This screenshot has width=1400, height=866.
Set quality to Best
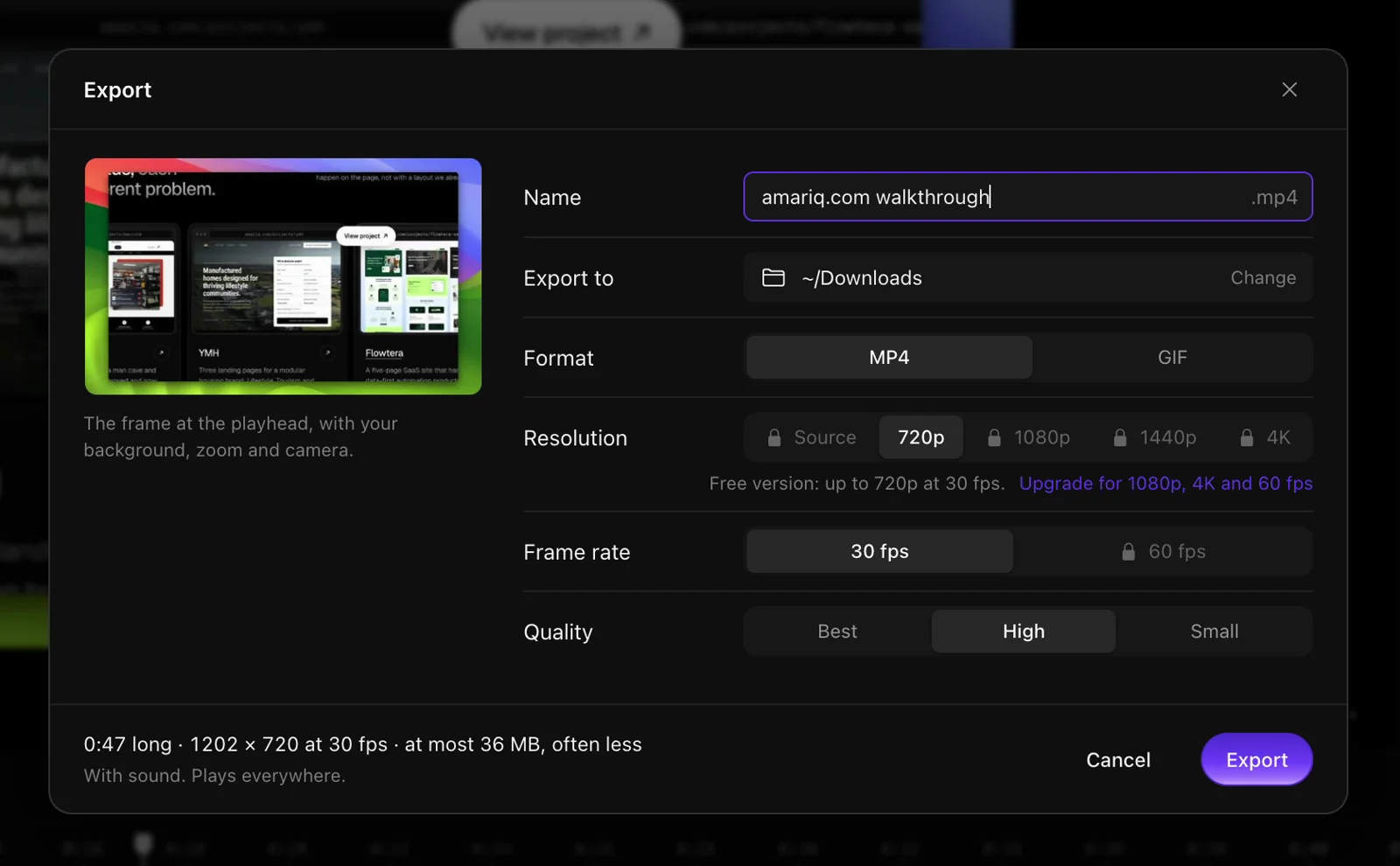click(837, 631)
